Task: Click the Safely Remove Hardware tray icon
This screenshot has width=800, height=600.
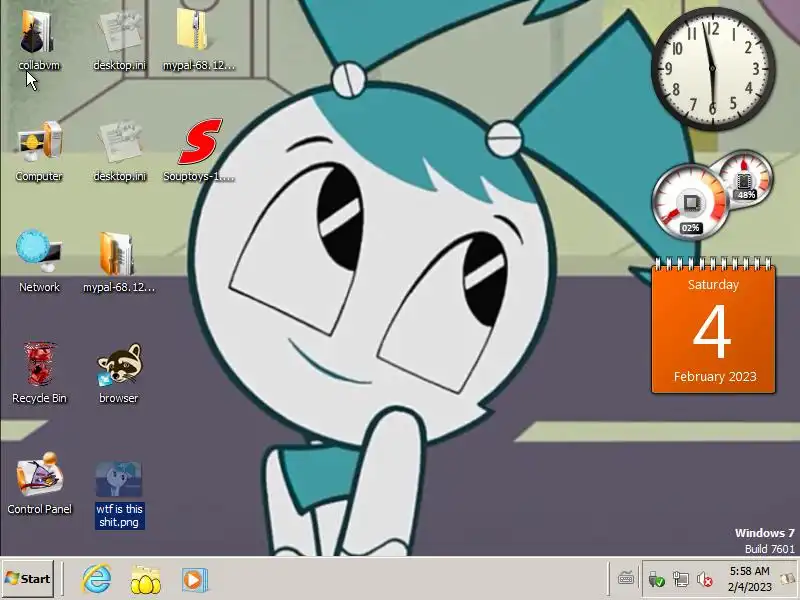Action: click(x=656, y=579)
